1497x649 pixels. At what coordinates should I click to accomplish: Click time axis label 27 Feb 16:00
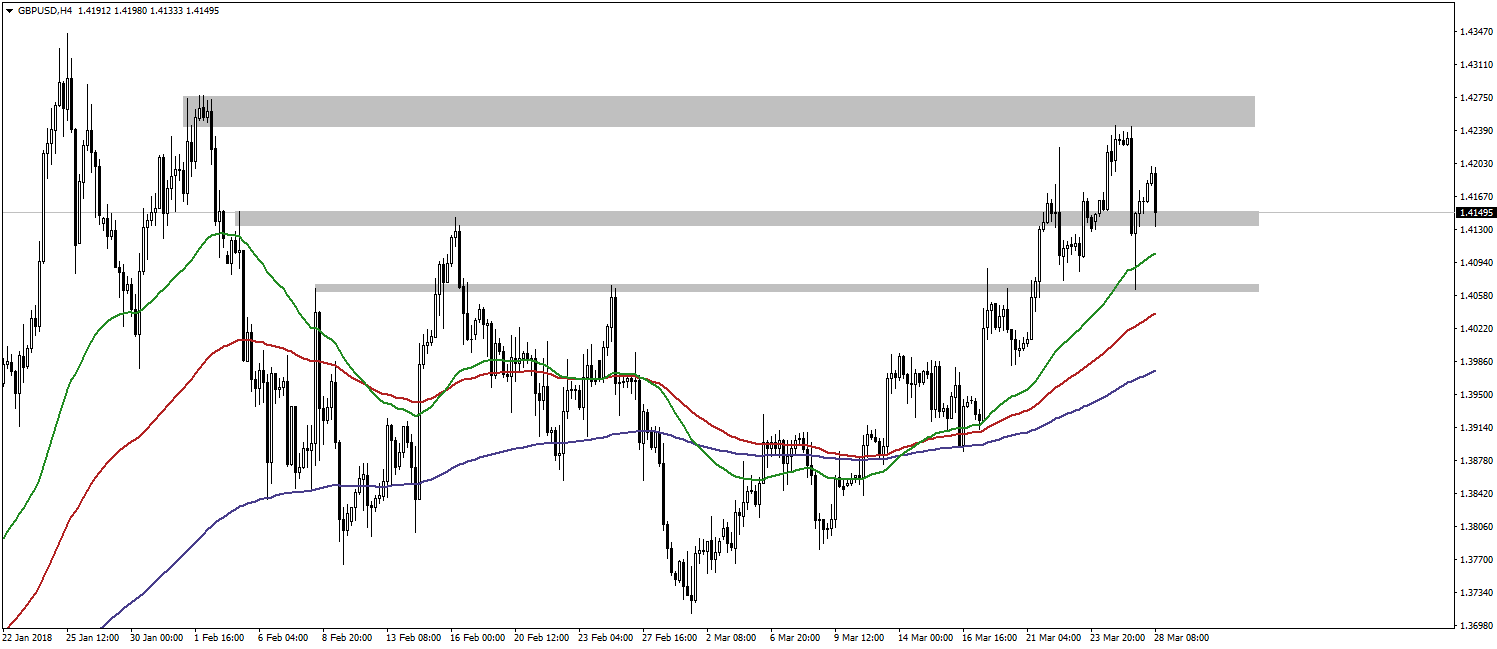pos(669,637)
